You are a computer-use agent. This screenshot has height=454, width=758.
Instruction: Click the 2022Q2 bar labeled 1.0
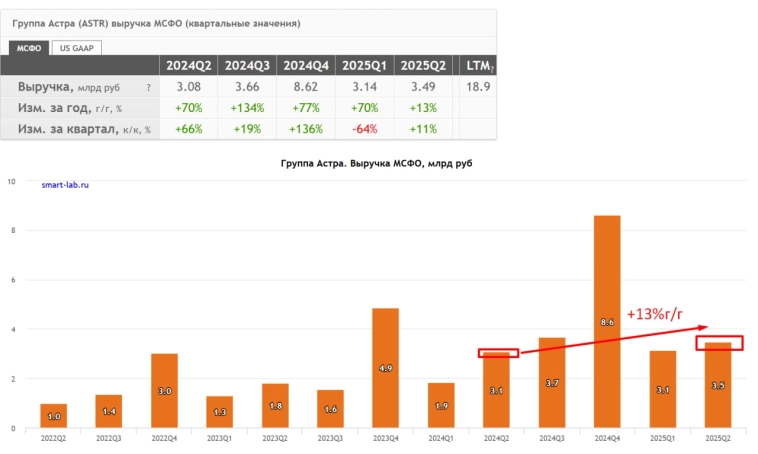point(54,416)
